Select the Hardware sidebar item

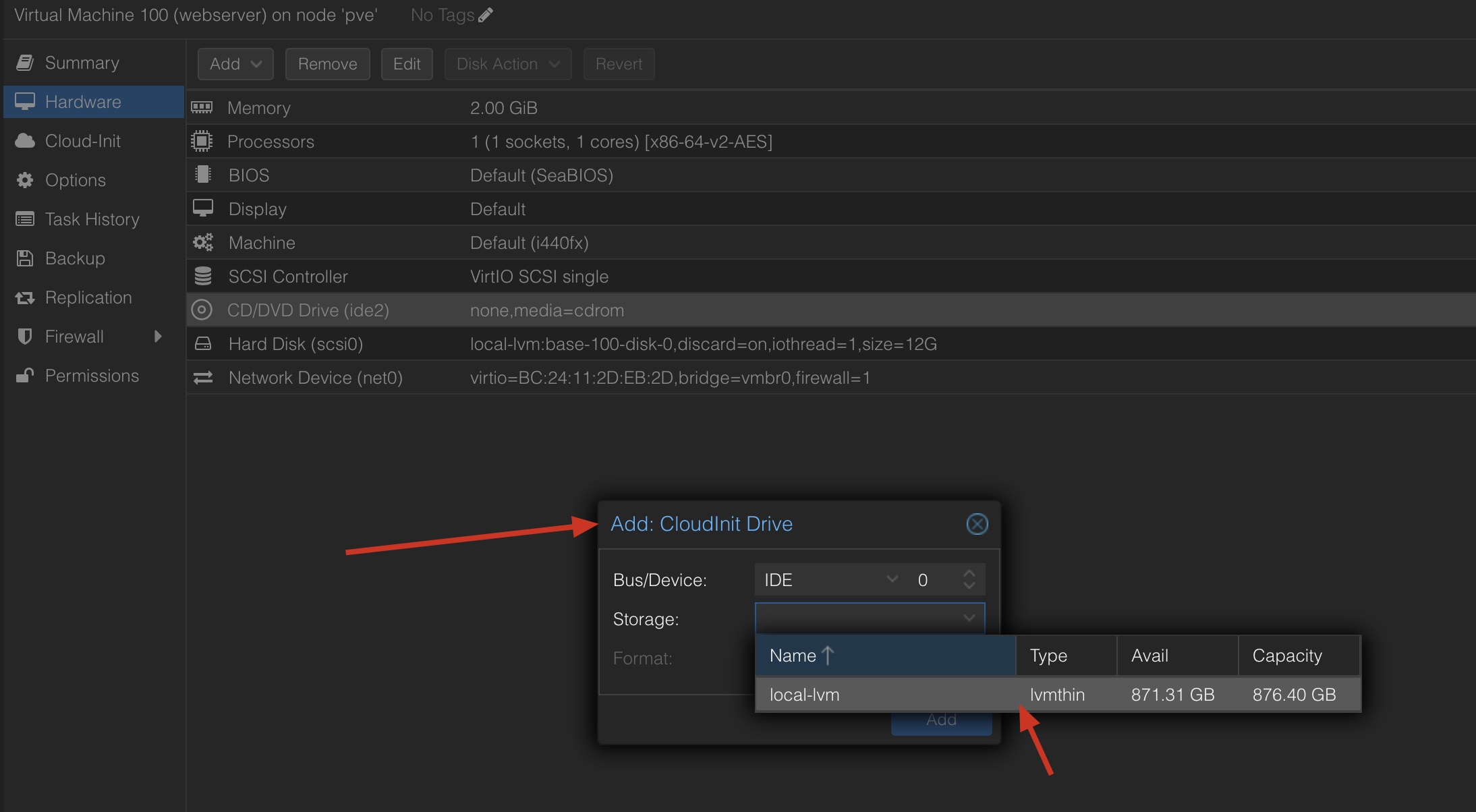click(94, 102)
